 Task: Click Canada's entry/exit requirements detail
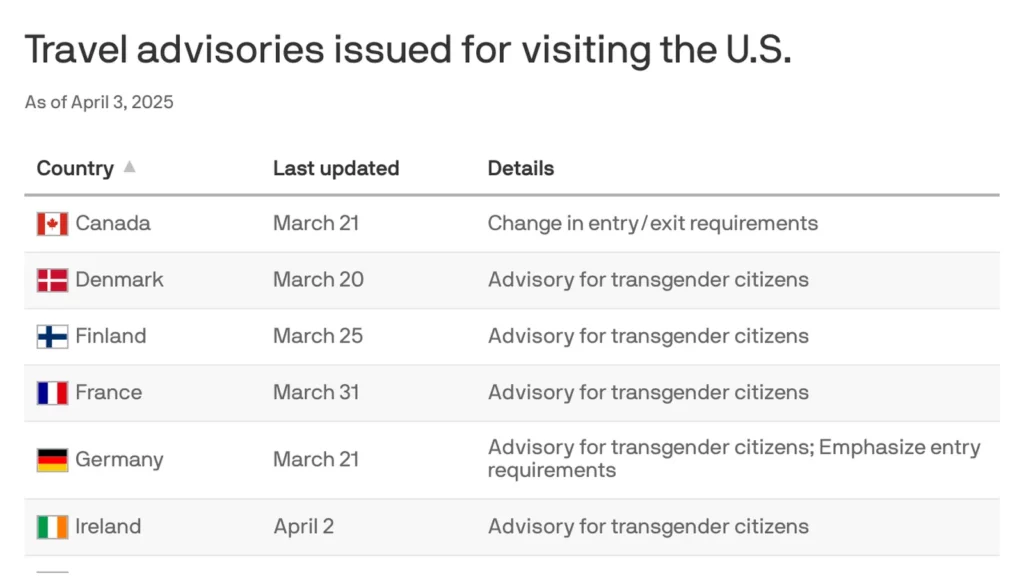click(x=652, y=223)
